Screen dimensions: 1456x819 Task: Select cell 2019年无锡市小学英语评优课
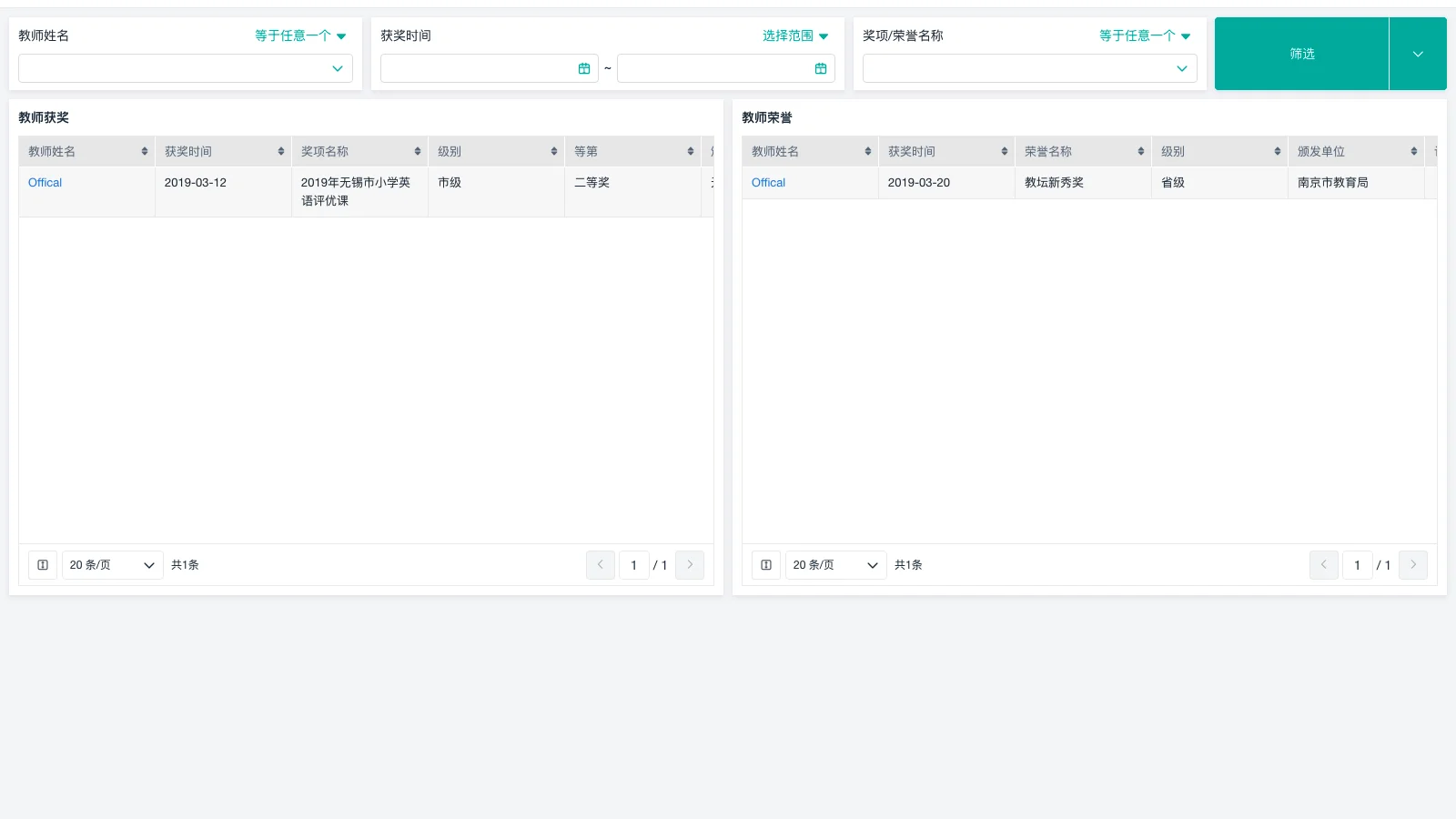[x=359, y=191]
